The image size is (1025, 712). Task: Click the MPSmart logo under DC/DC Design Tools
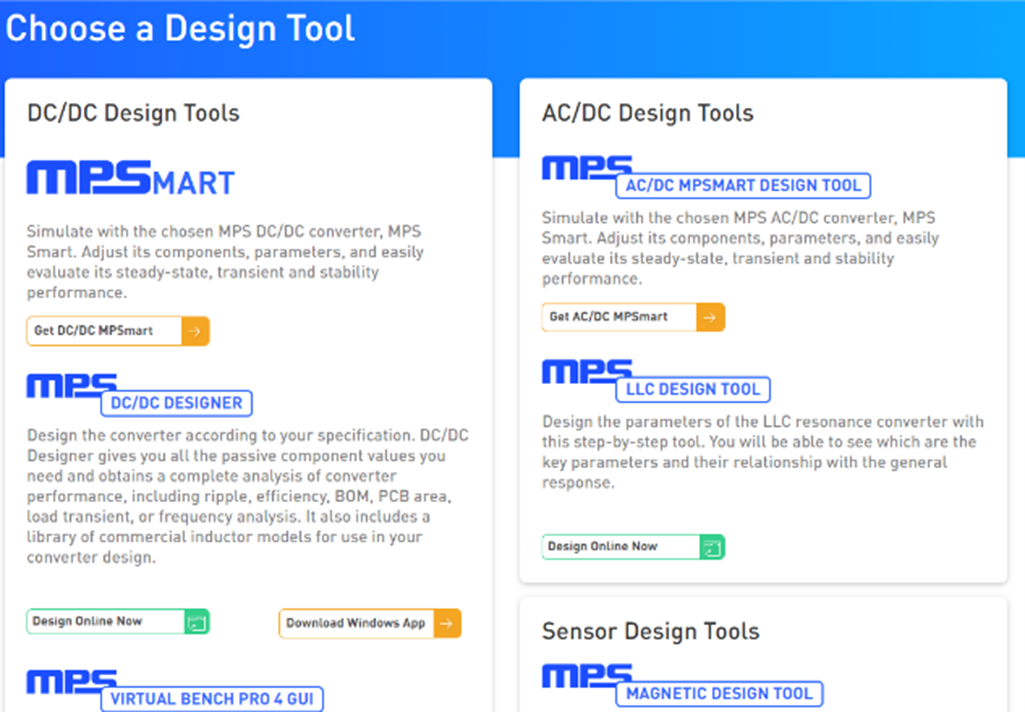[131, 178]
